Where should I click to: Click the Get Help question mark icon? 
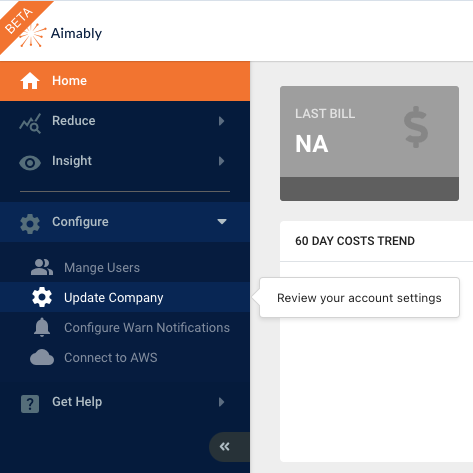(30, 404)
